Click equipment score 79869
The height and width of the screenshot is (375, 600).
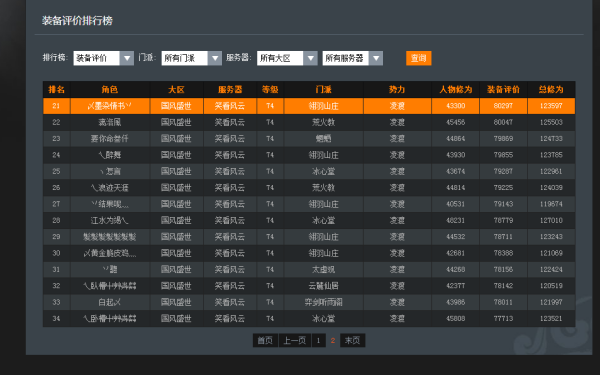pos(503,139)
